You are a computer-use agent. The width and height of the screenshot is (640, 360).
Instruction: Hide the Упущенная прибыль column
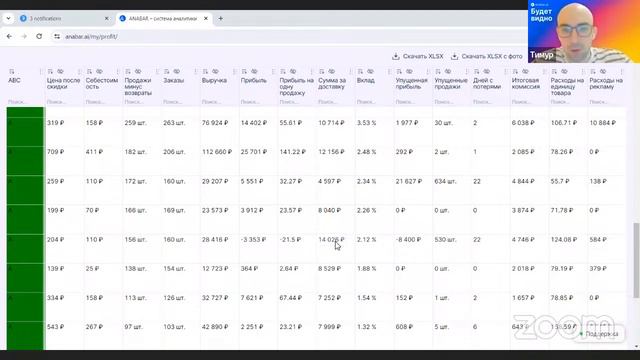click(x=409, y=72)
